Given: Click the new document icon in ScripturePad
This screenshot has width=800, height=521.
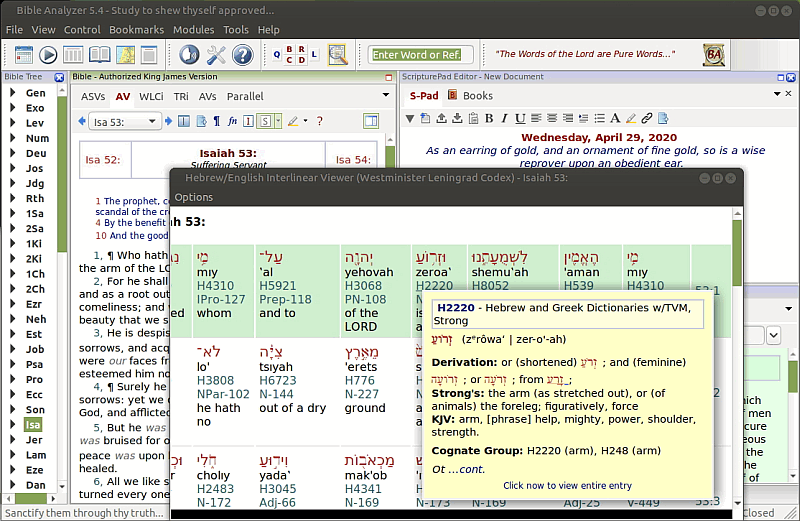Looking at the screenshot, I should click(425, 118).
